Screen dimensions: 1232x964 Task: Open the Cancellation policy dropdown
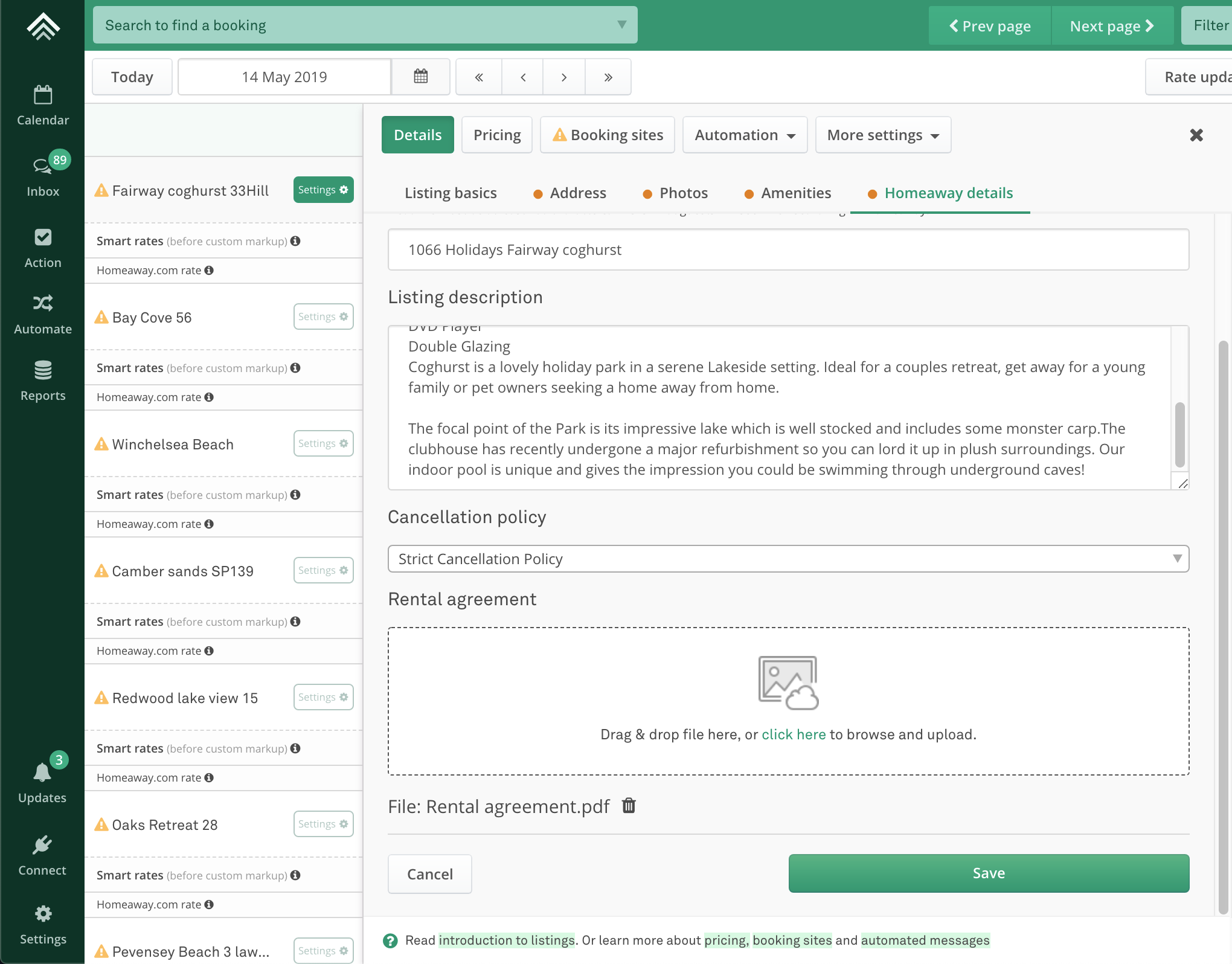pyautogui.click(x=788, y=559)
